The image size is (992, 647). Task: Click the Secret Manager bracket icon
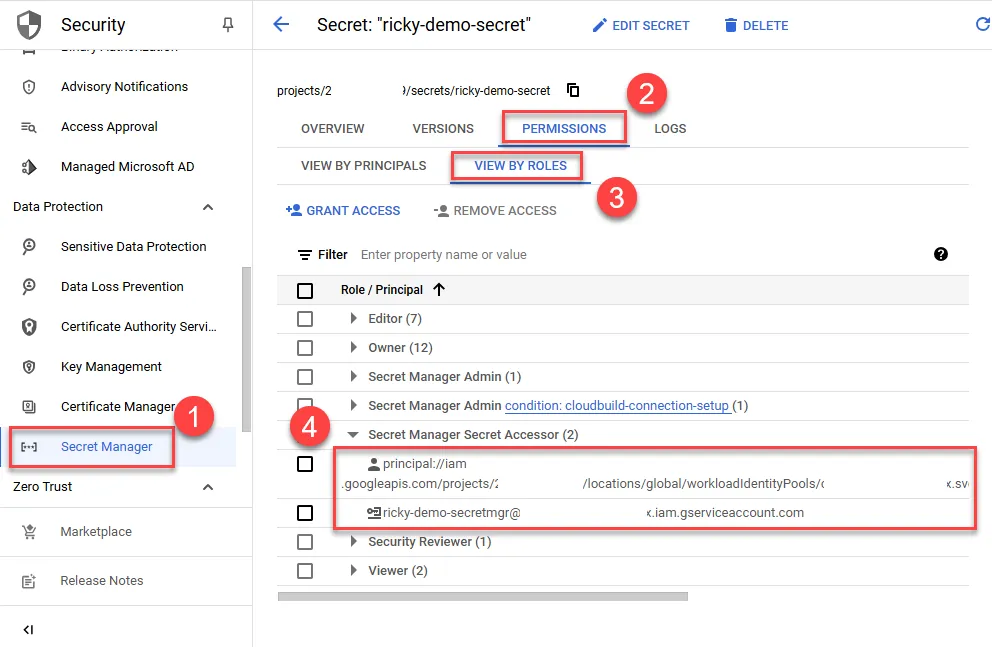(29, 447)
